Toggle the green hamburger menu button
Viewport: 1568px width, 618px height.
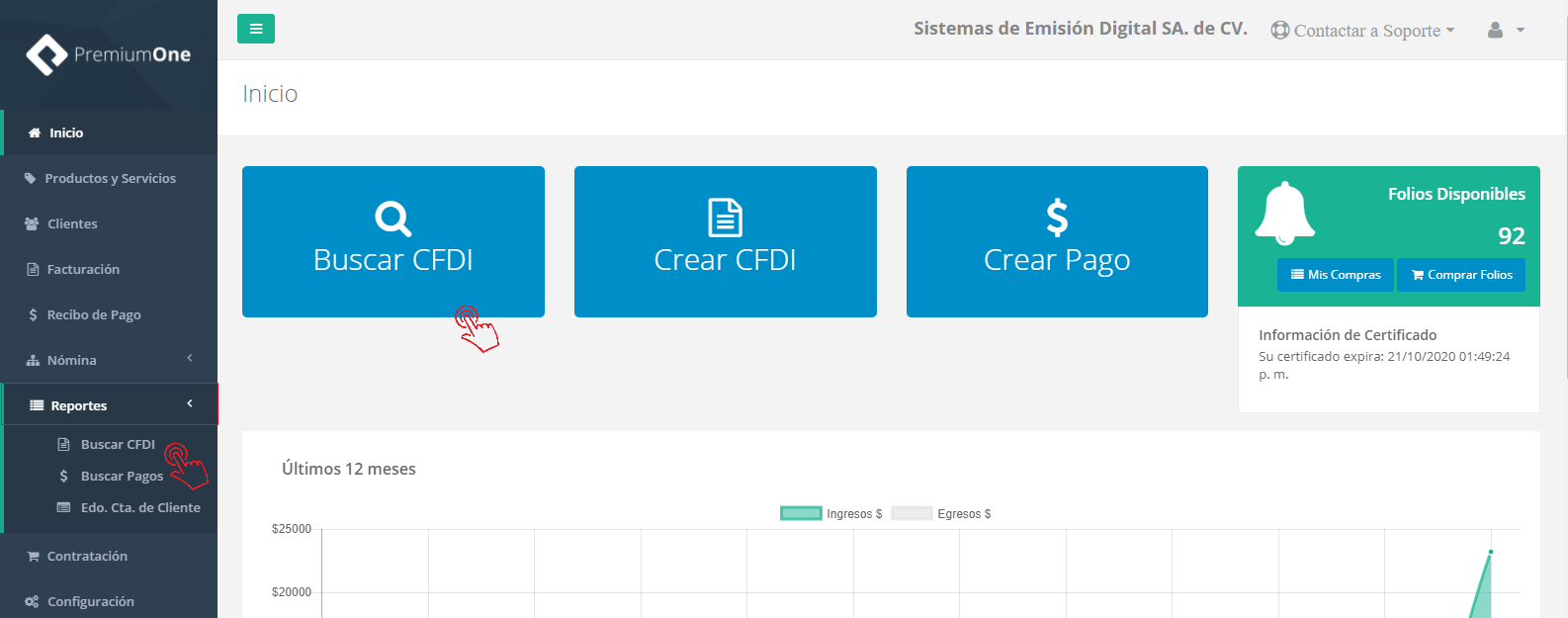(x=256, y=29)
